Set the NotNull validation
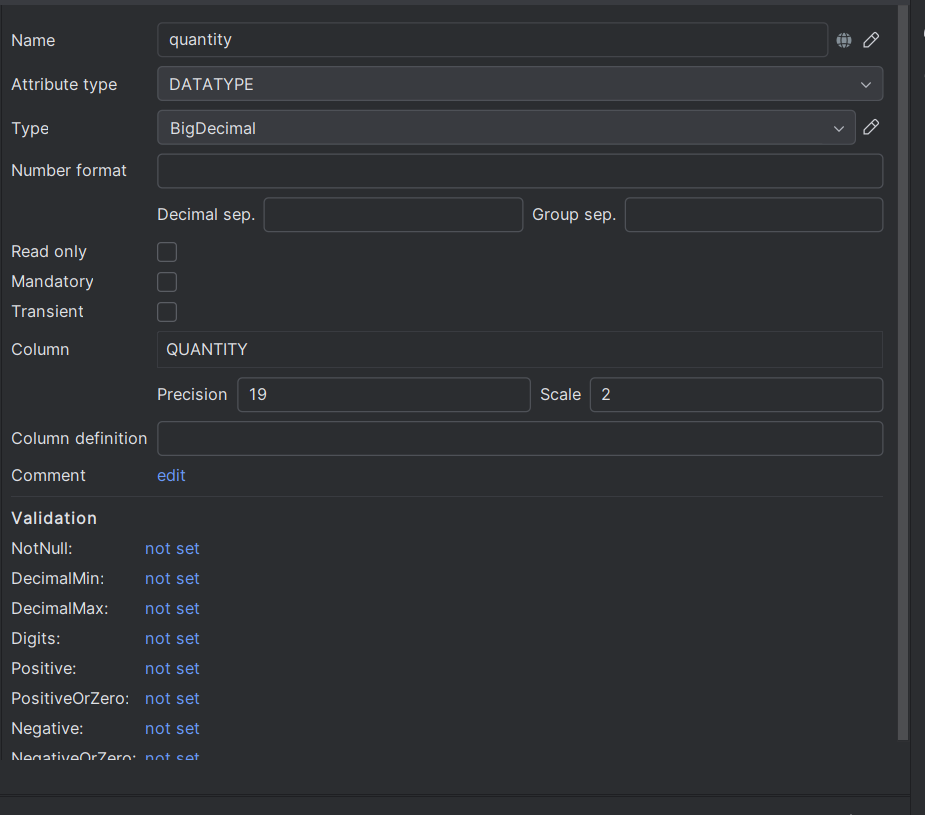 point(172,548)
